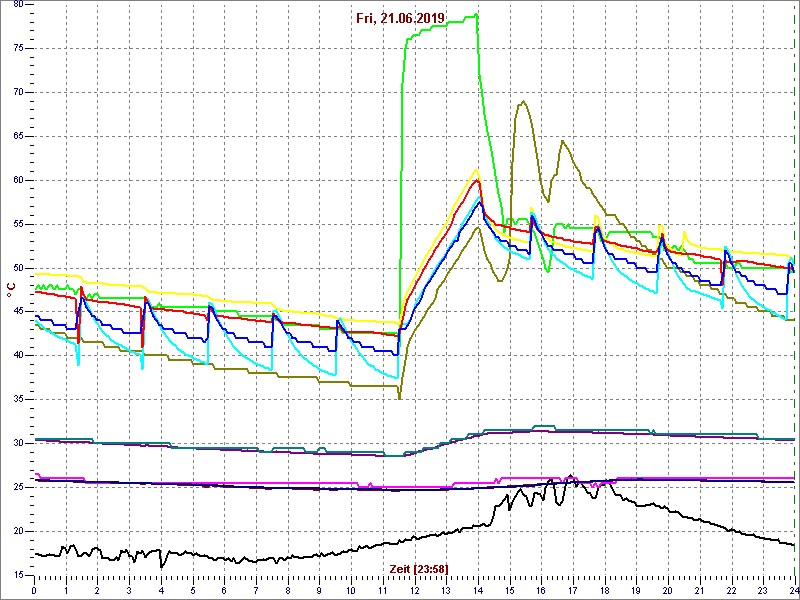Select the 40 temperature axis label
The image size is (800, 600).
coord(17,356)
